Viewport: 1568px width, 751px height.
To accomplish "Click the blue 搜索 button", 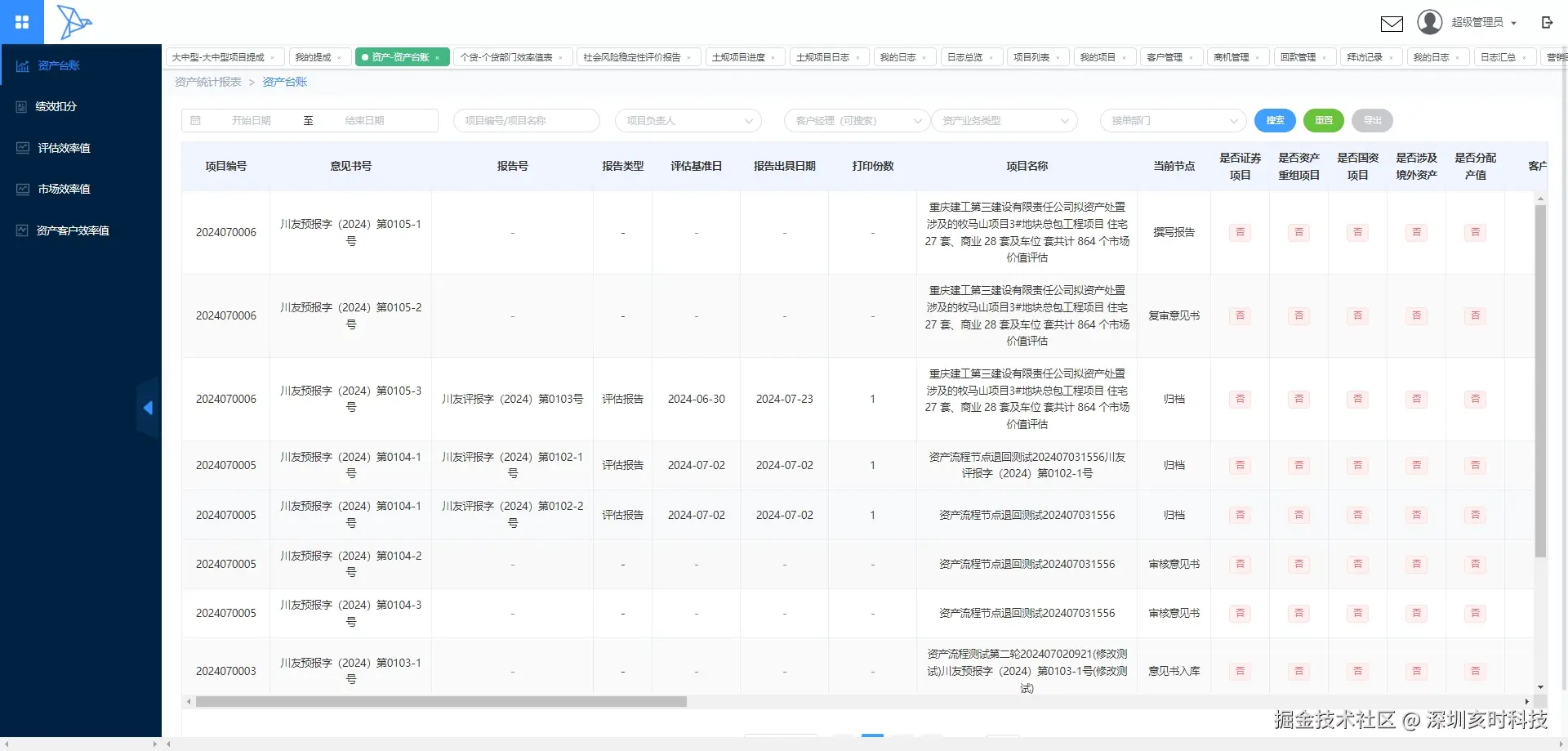I will 1275,120.
